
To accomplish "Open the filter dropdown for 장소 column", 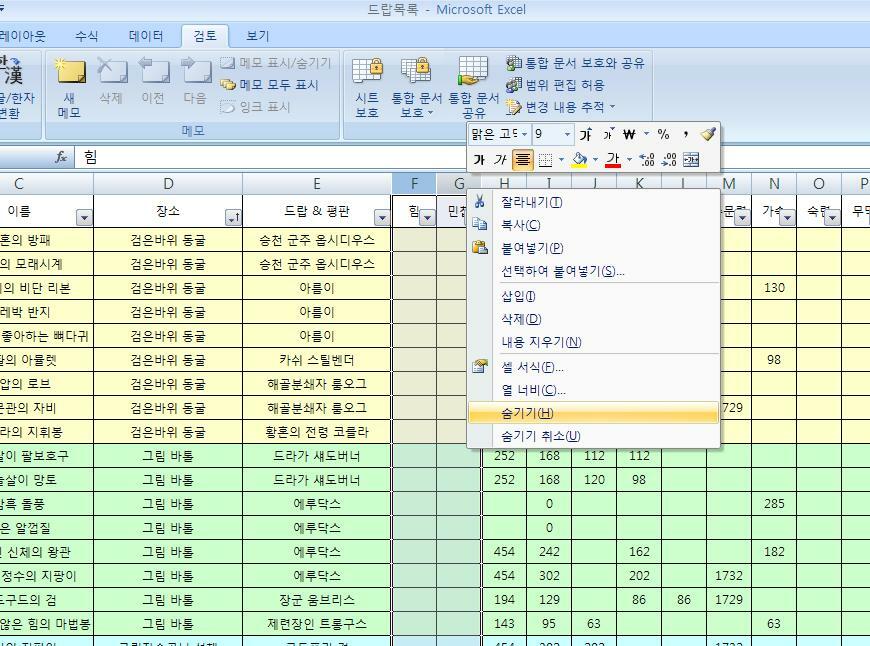I will point(232,218).
